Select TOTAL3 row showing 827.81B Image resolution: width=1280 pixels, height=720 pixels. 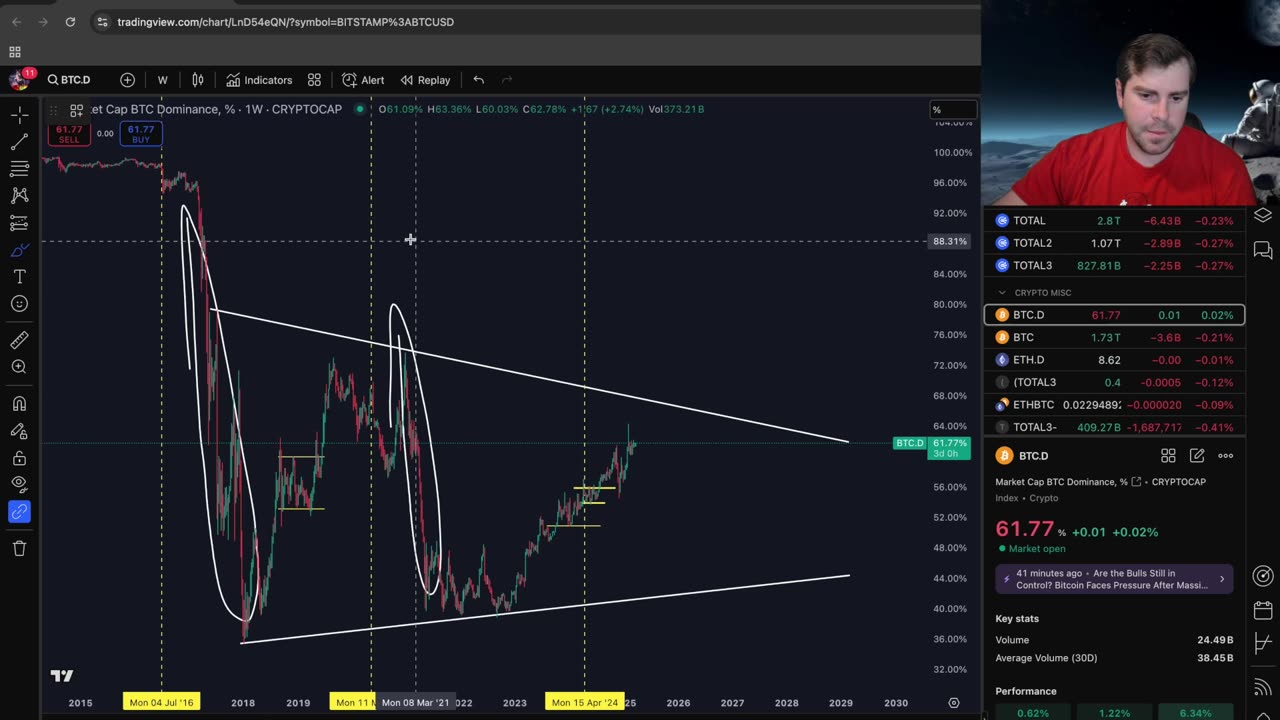pos(1115,266)
